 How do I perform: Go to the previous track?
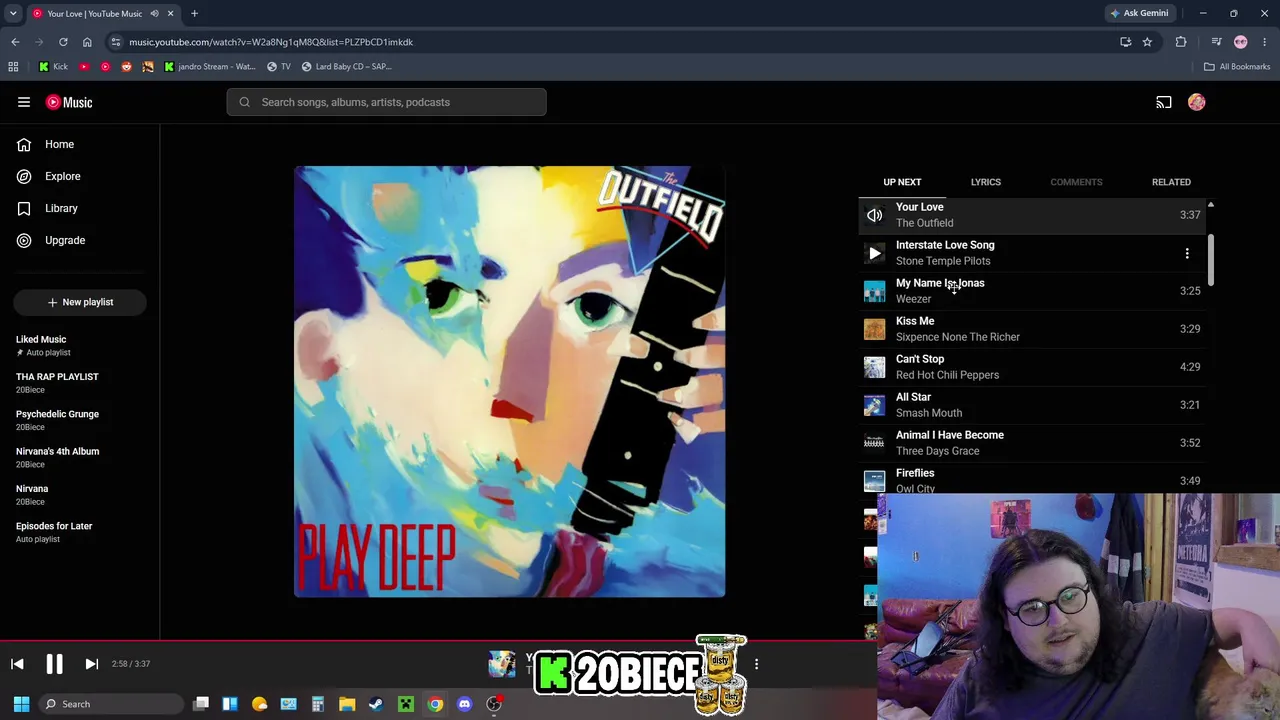coord(17,664)
